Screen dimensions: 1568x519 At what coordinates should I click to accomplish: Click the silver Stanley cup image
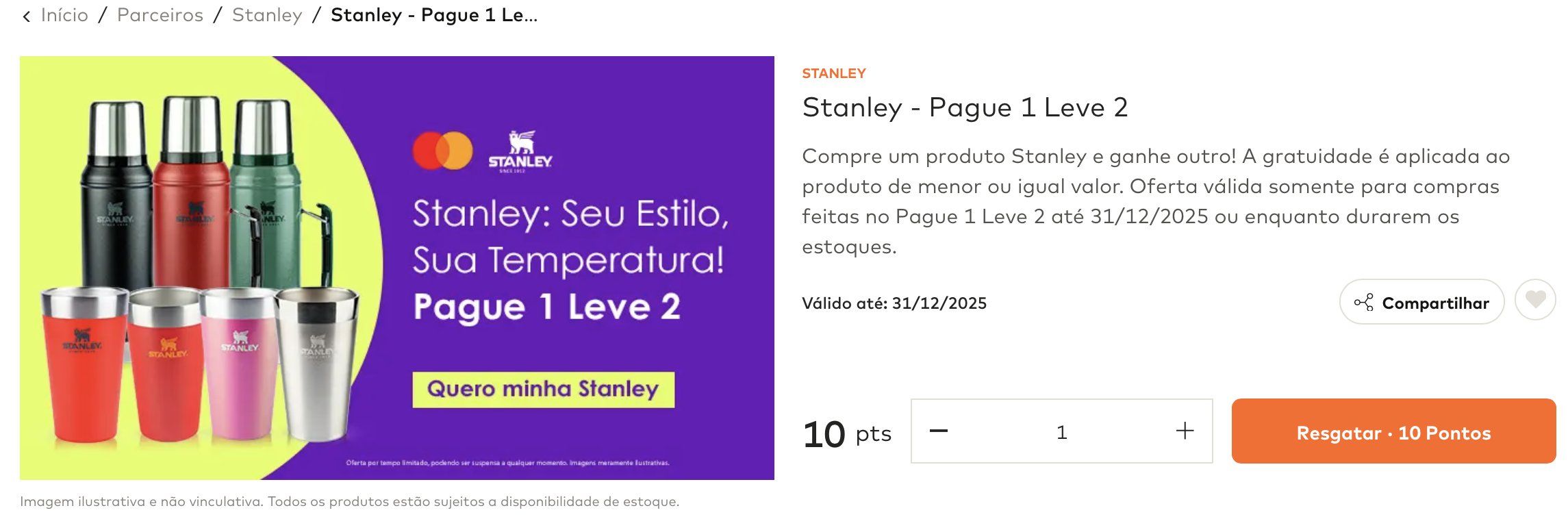point(316,363)
